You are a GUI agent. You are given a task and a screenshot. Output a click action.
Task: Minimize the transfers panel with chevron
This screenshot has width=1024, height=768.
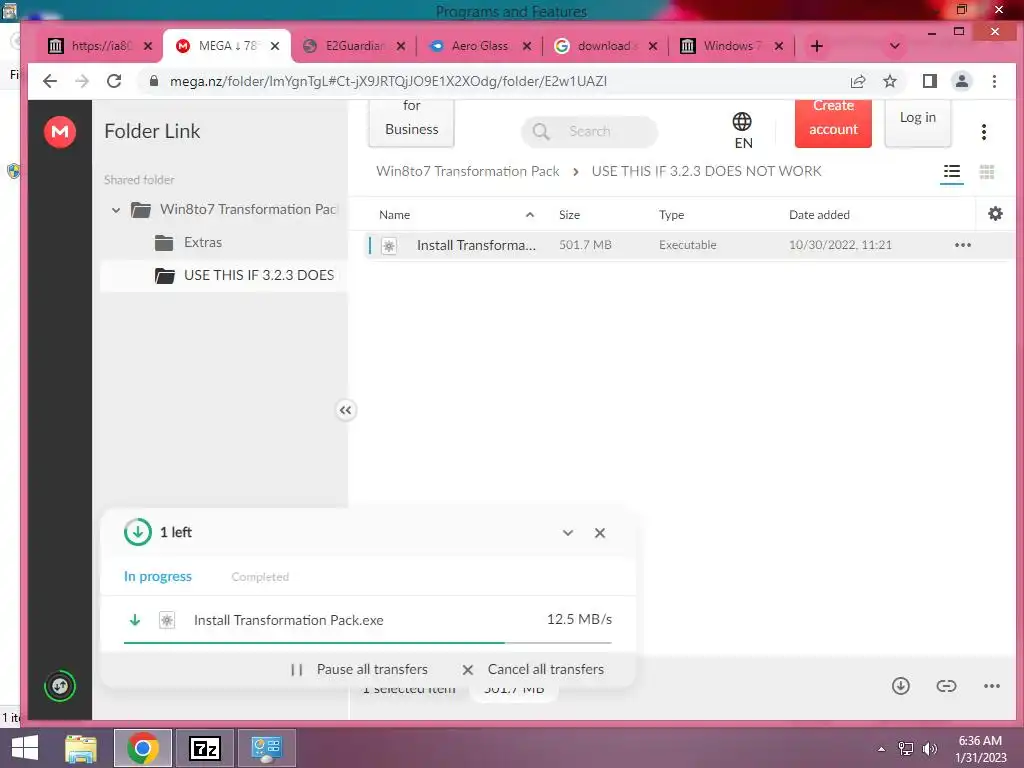pyautogui.click(x=568, y=533)
